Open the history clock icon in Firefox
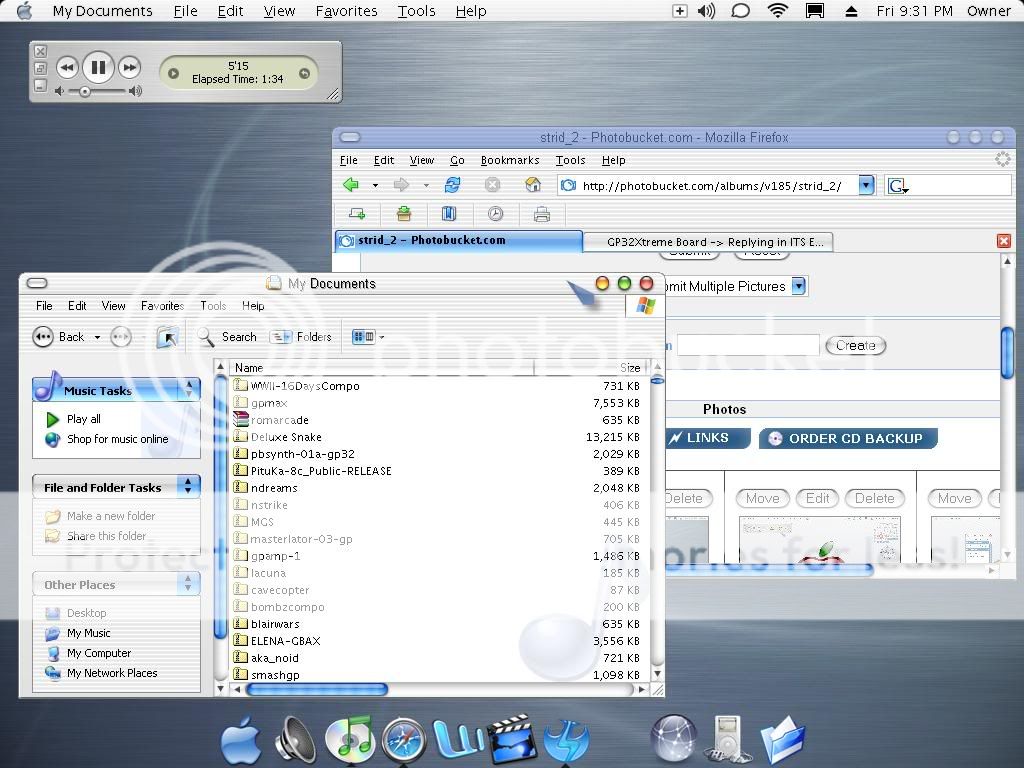 tap(495, 214)
